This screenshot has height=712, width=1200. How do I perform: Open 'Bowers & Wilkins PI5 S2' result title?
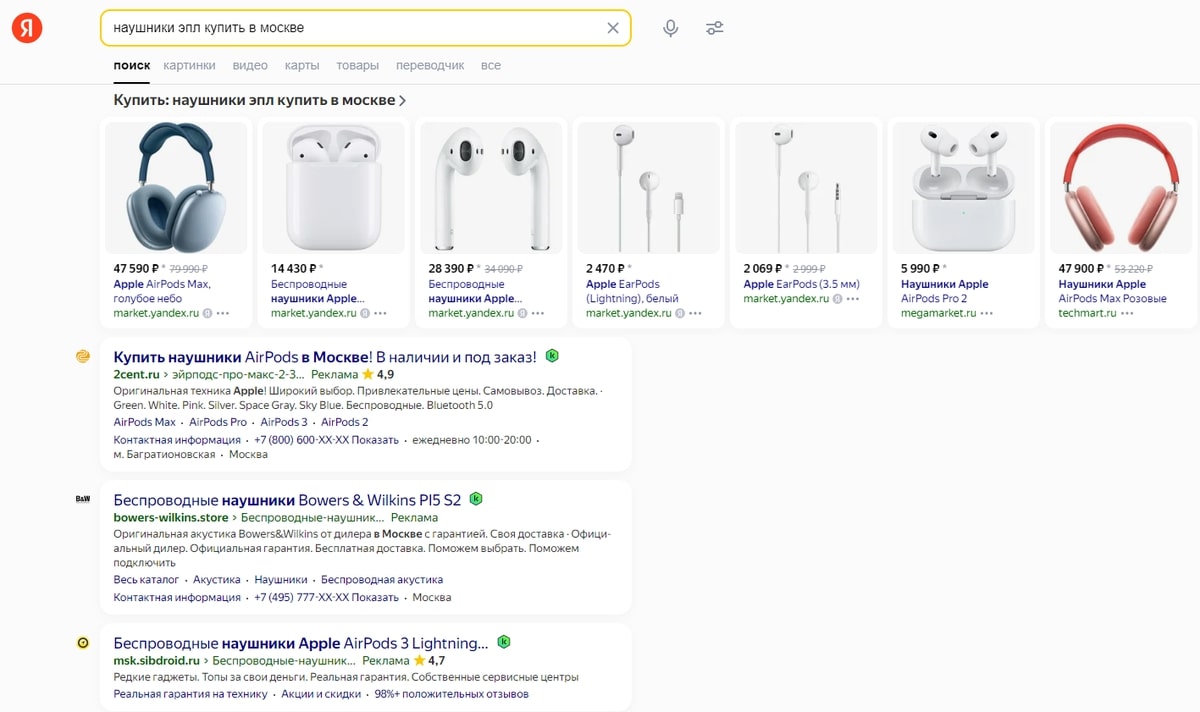point(288,499)
